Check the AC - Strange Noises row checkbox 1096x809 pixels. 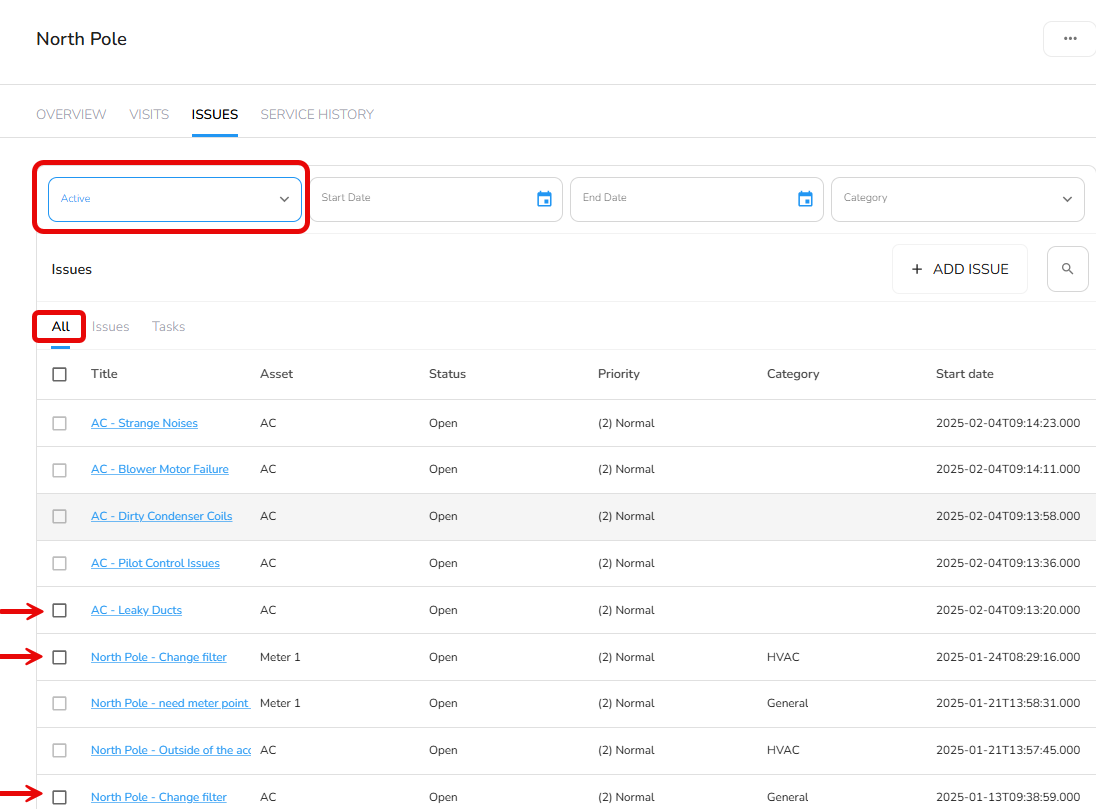[59, 423]
